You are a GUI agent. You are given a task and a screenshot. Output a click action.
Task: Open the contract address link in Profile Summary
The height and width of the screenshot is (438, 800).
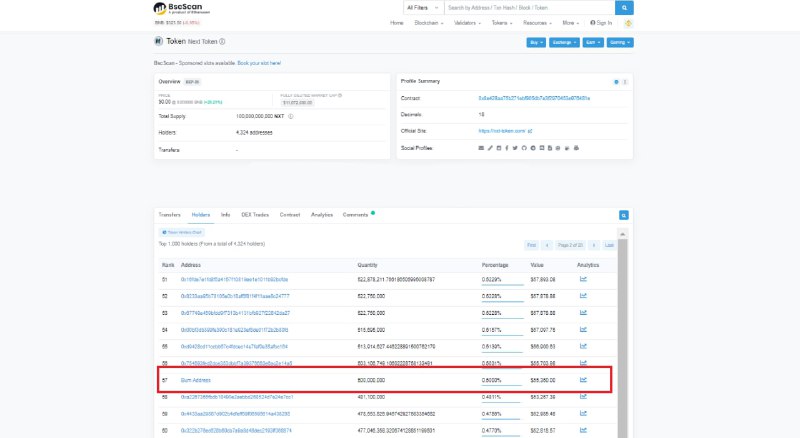[x=534, y=98]
